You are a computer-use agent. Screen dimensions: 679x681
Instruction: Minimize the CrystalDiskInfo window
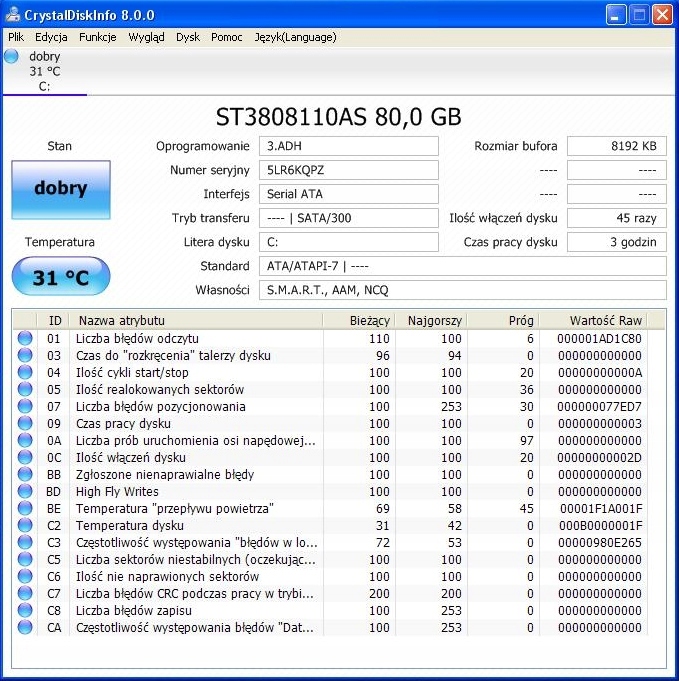click(616, 15)
